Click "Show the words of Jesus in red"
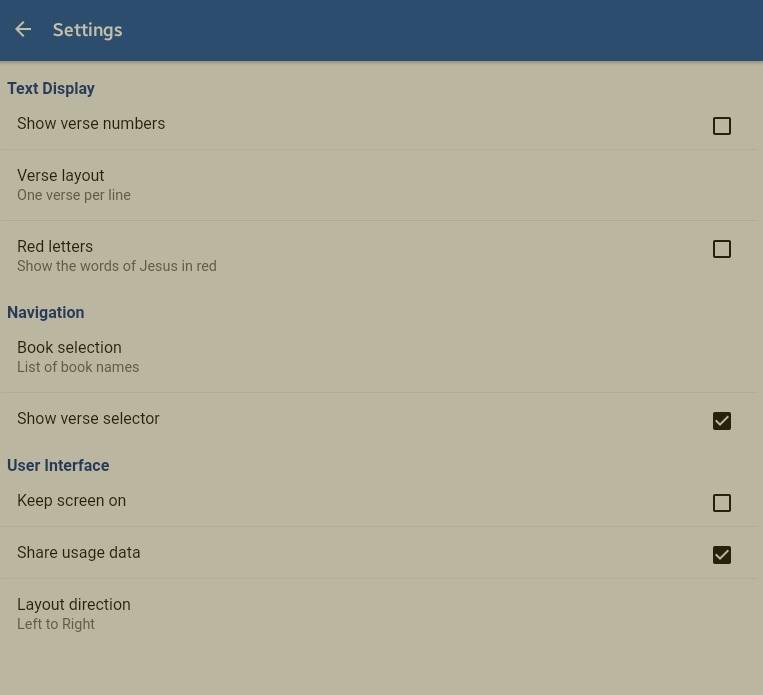763x695 pixels. [116, 266]
